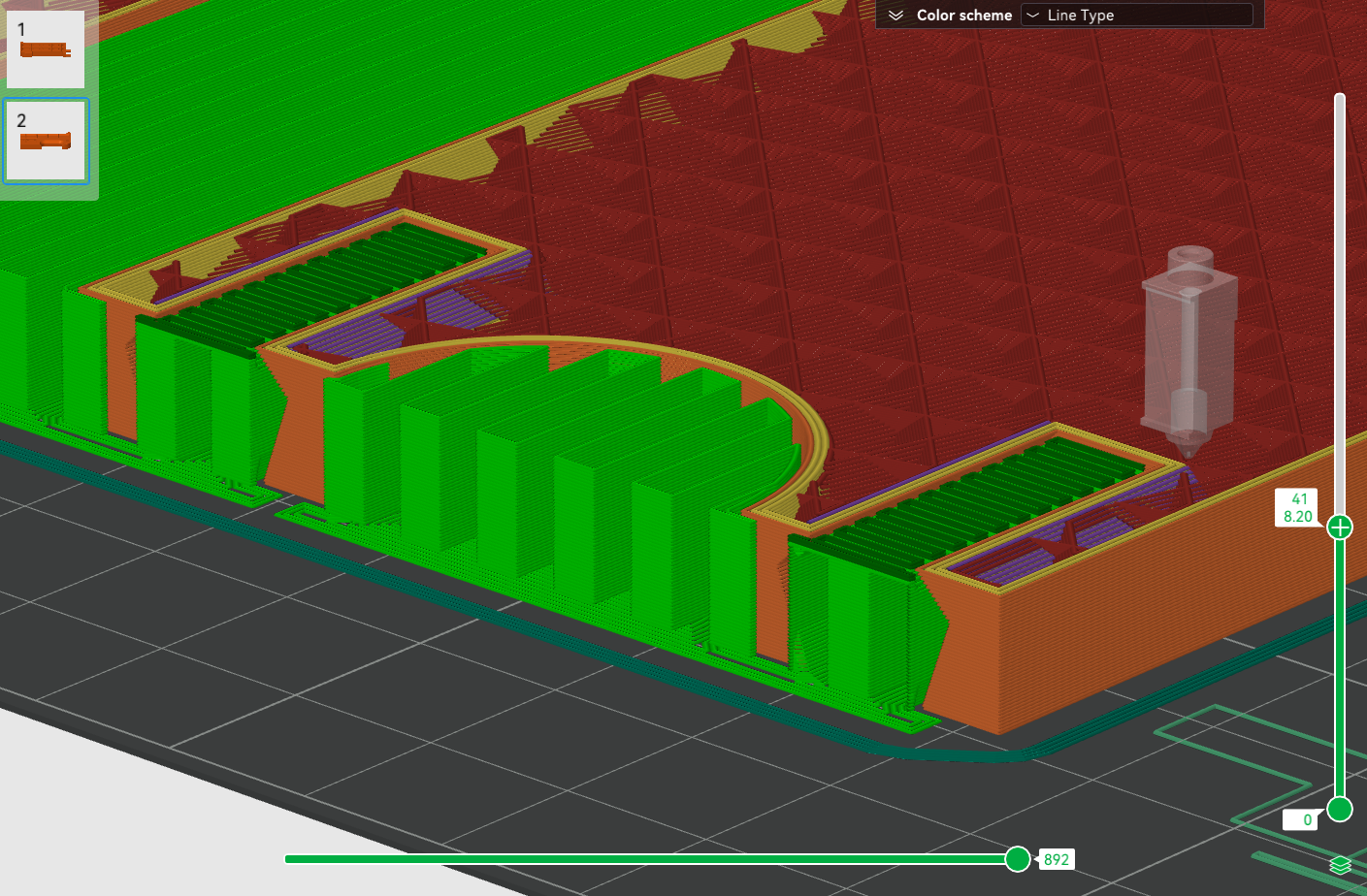Click the 41 / 8.20 layer value box
The width and height of the screenshot is (1367, 896).
(x=1297, y=507)
